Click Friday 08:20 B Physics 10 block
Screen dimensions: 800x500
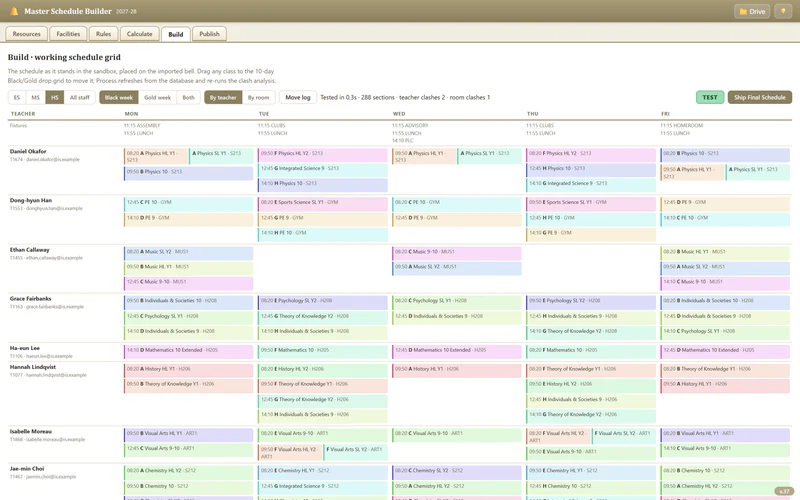coord(725,155)
